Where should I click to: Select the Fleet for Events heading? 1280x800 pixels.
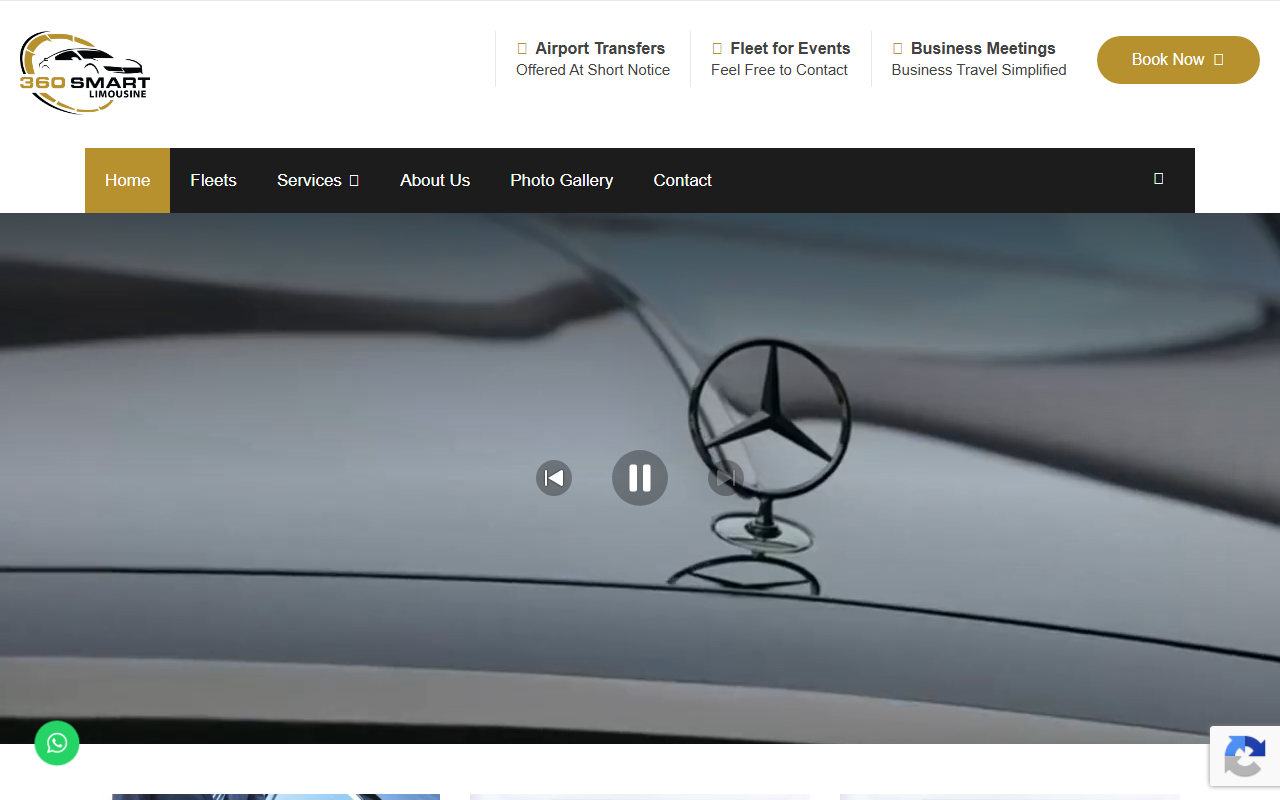(790, 48)
